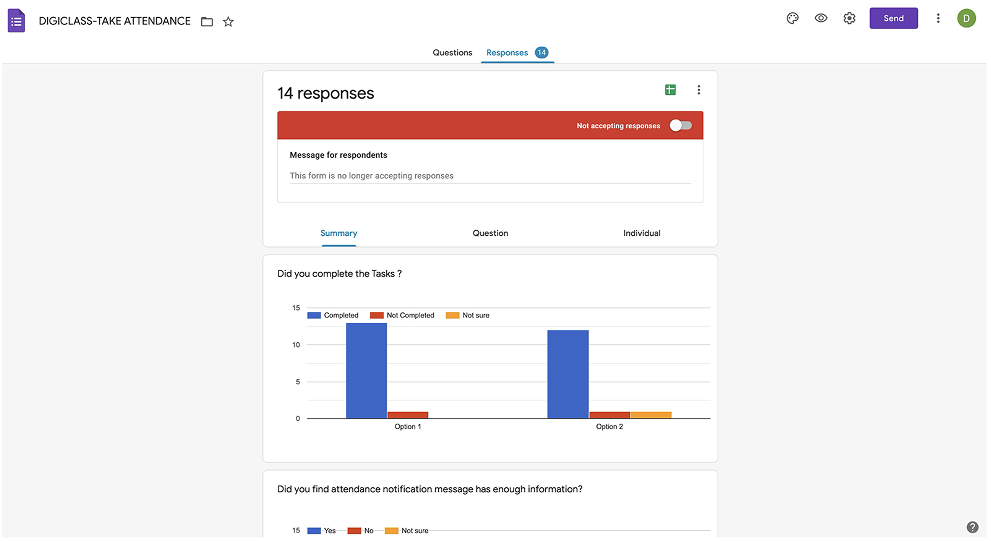Click the 'Not accepting responses' label
The image size is (991, 541).
tap(618, 126)
